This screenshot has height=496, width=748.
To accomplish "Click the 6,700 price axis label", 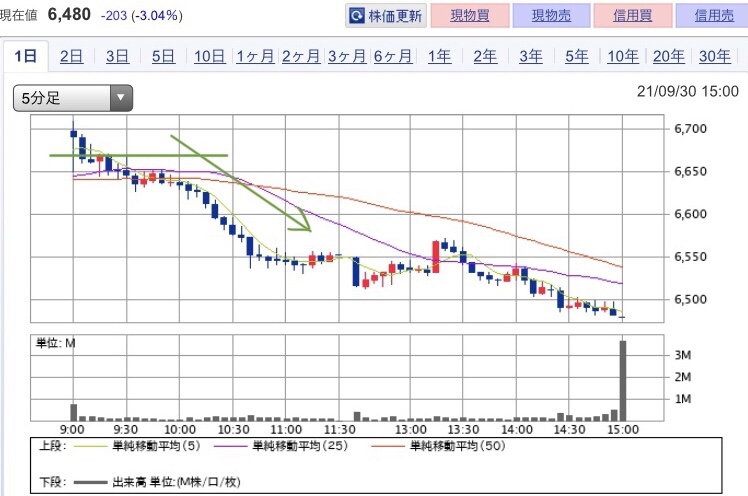I will click(690, 129).
